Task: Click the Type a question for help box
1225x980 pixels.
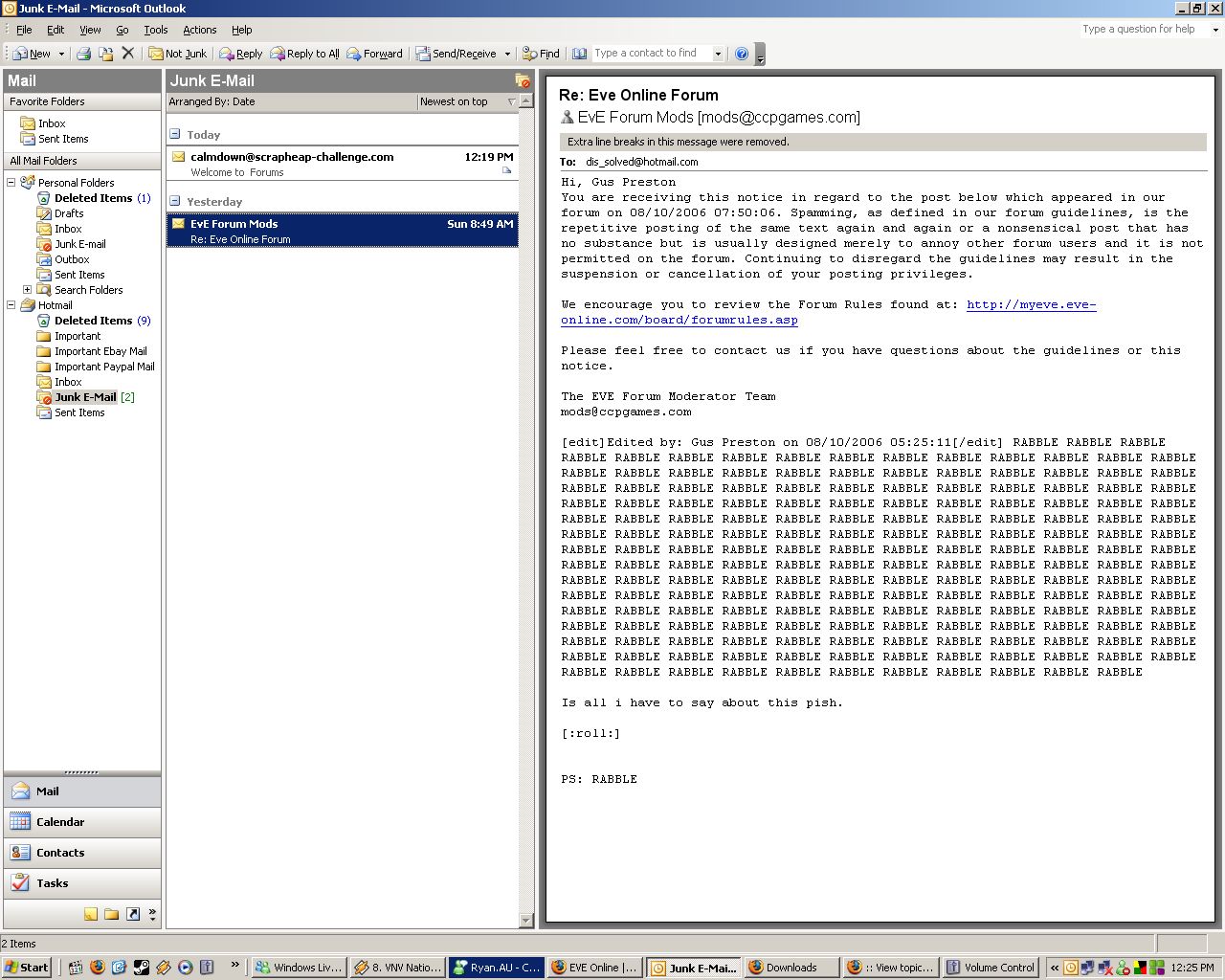Action: tap(1143, 30)
